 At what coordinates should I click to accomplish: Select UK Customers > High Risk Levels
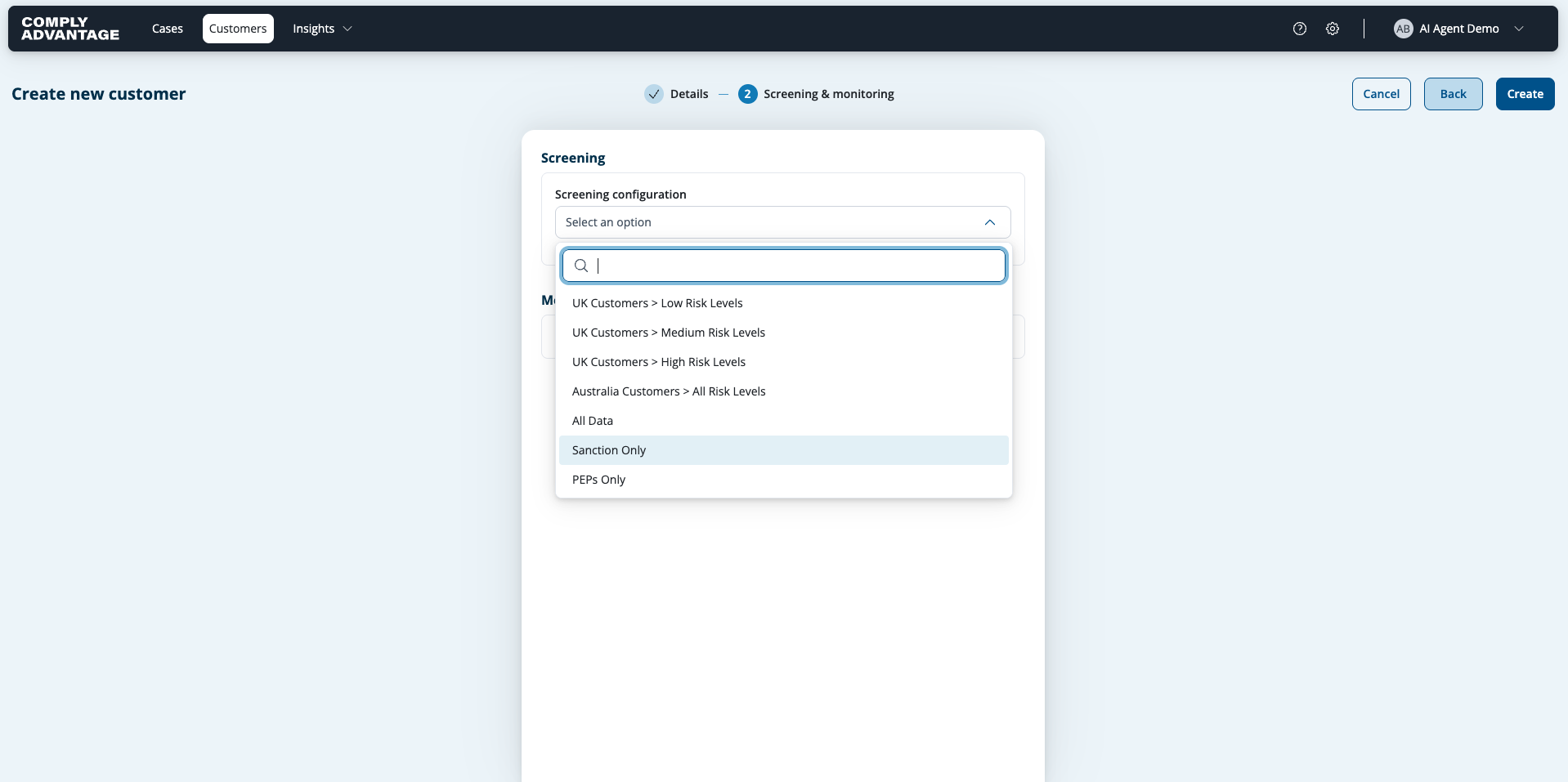point(783,362)
